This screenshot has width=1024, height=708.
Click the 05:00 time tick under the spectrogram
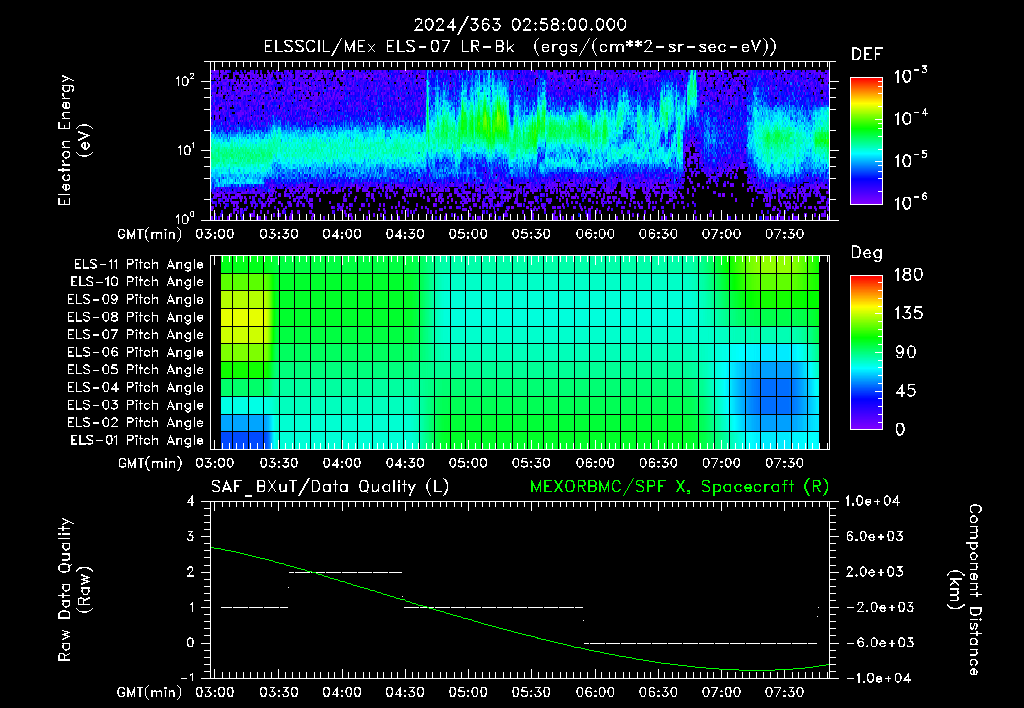[x=468, y=234]
